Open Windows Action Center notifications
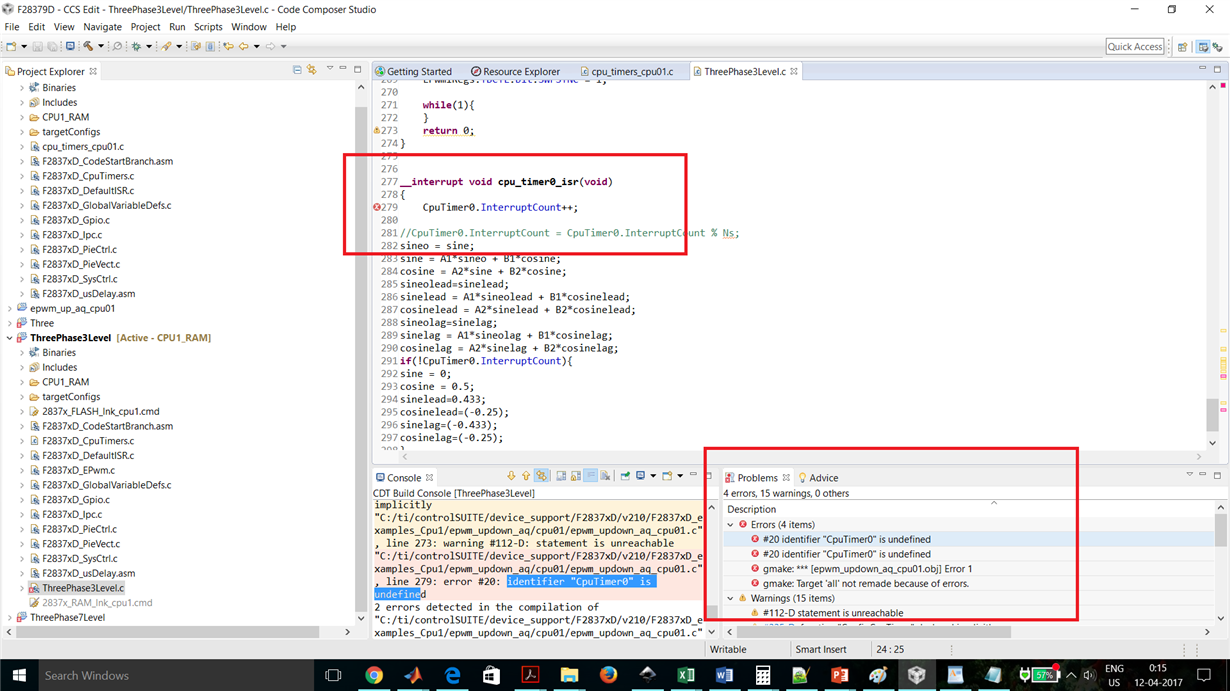 point(1205,675)
